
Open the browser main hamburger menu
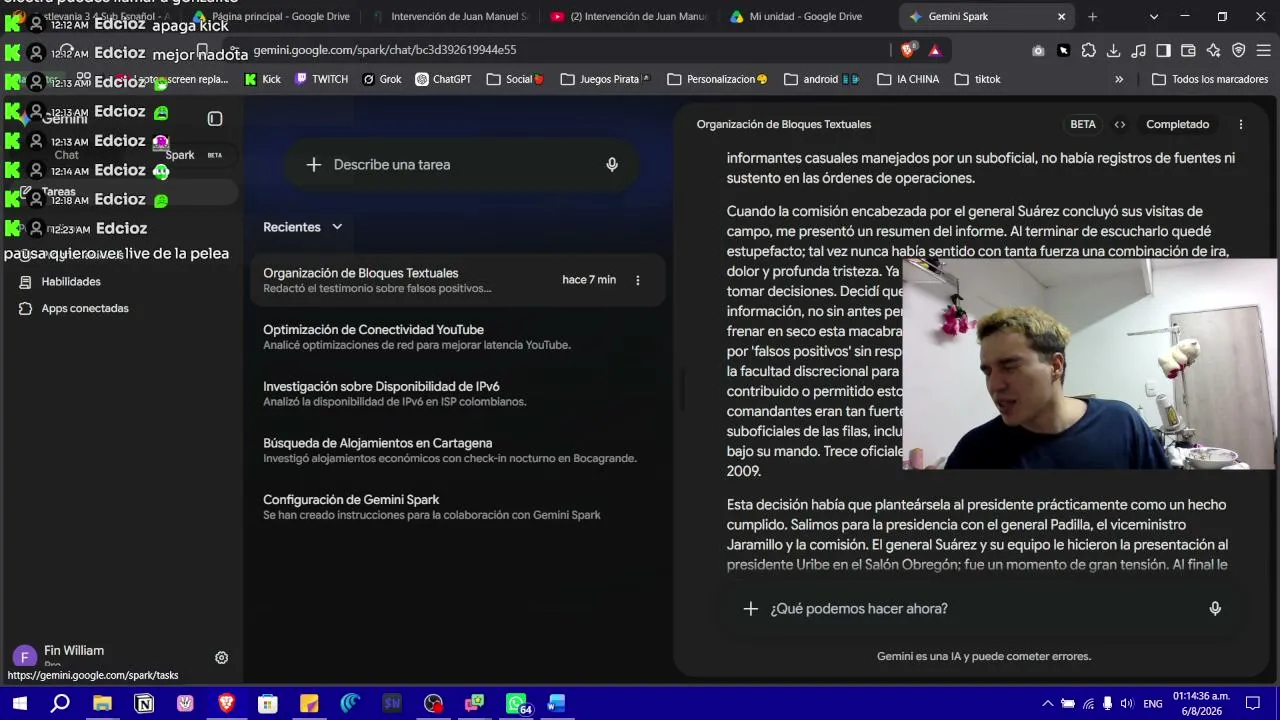[1263, 50]
